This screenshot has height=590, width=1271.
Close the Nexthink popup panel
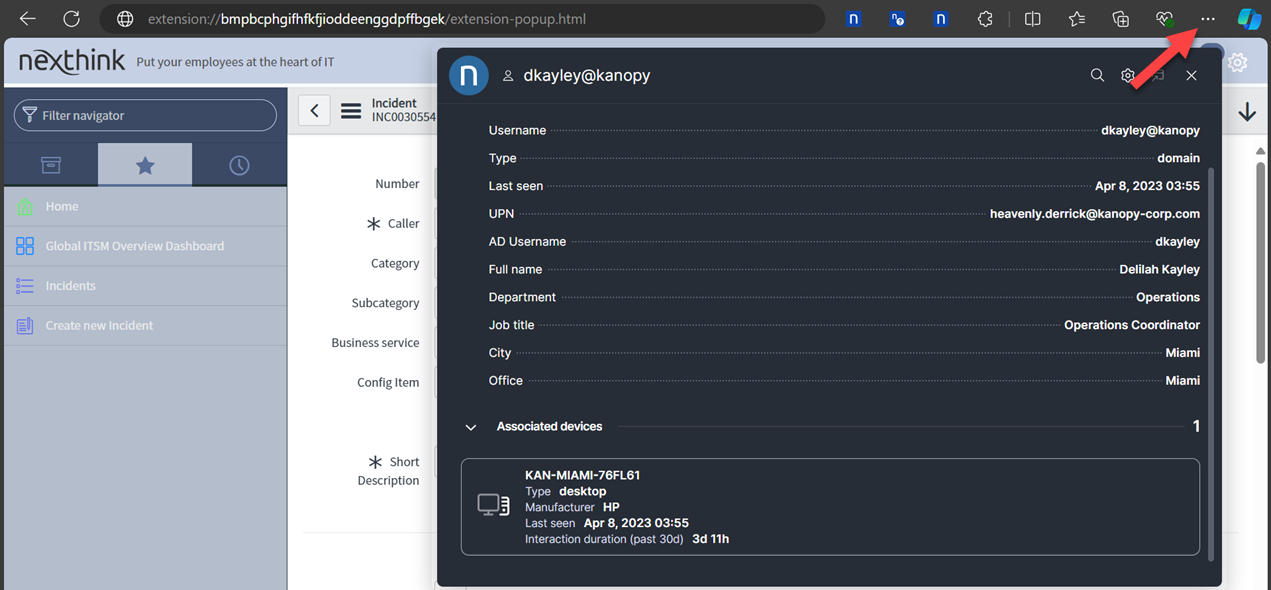point(1191,76)
